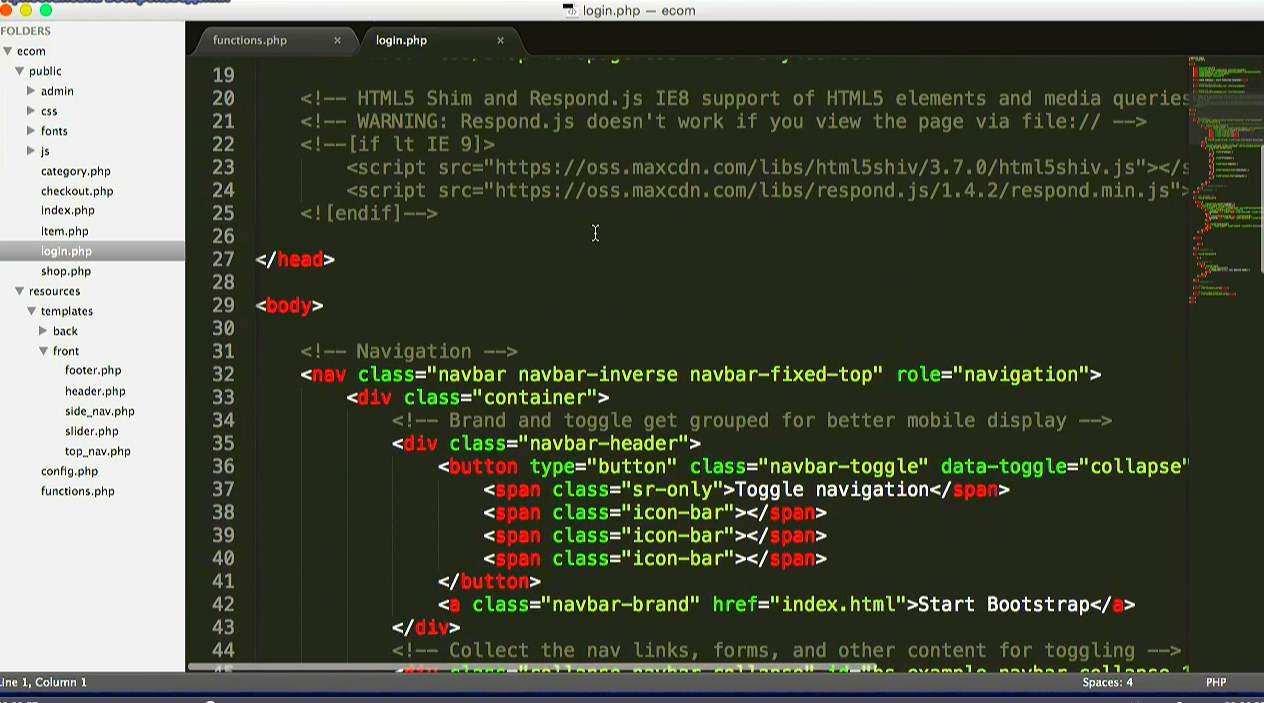1264x703 pixels.
Task: Open item.php in sidebar
Action: [x=65, y=231]
